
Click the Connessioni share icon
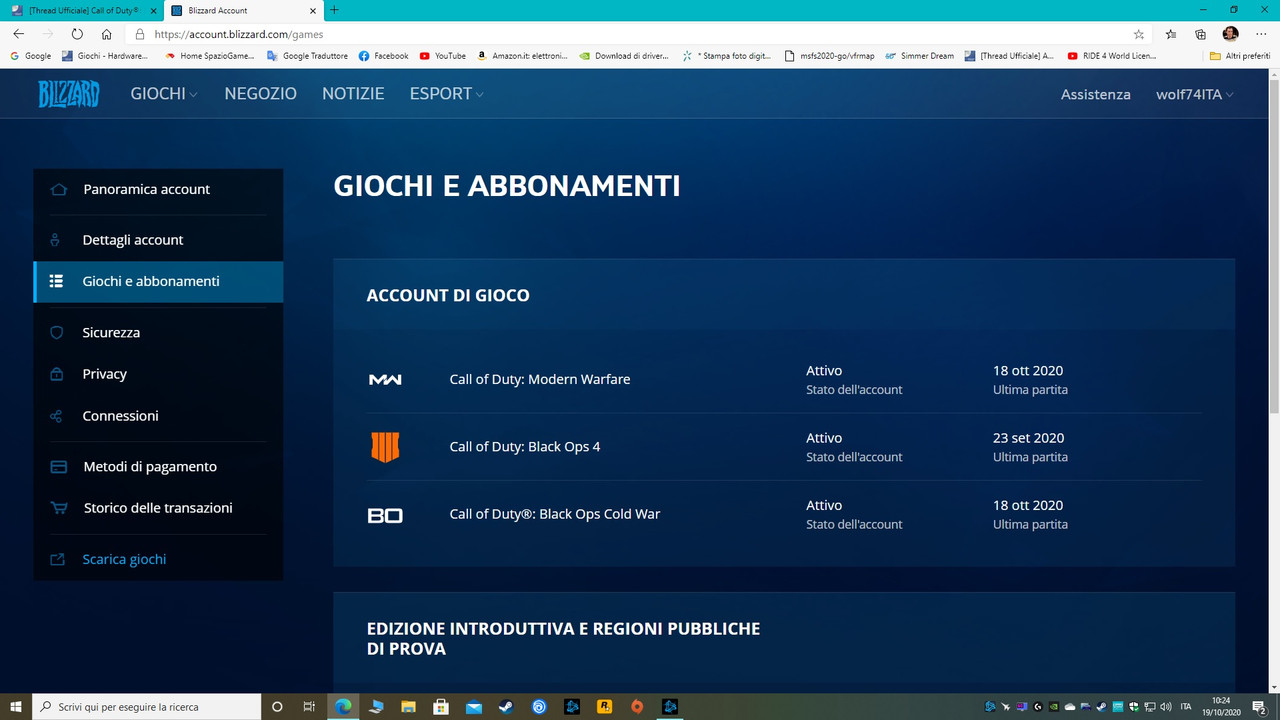point(57,416)
